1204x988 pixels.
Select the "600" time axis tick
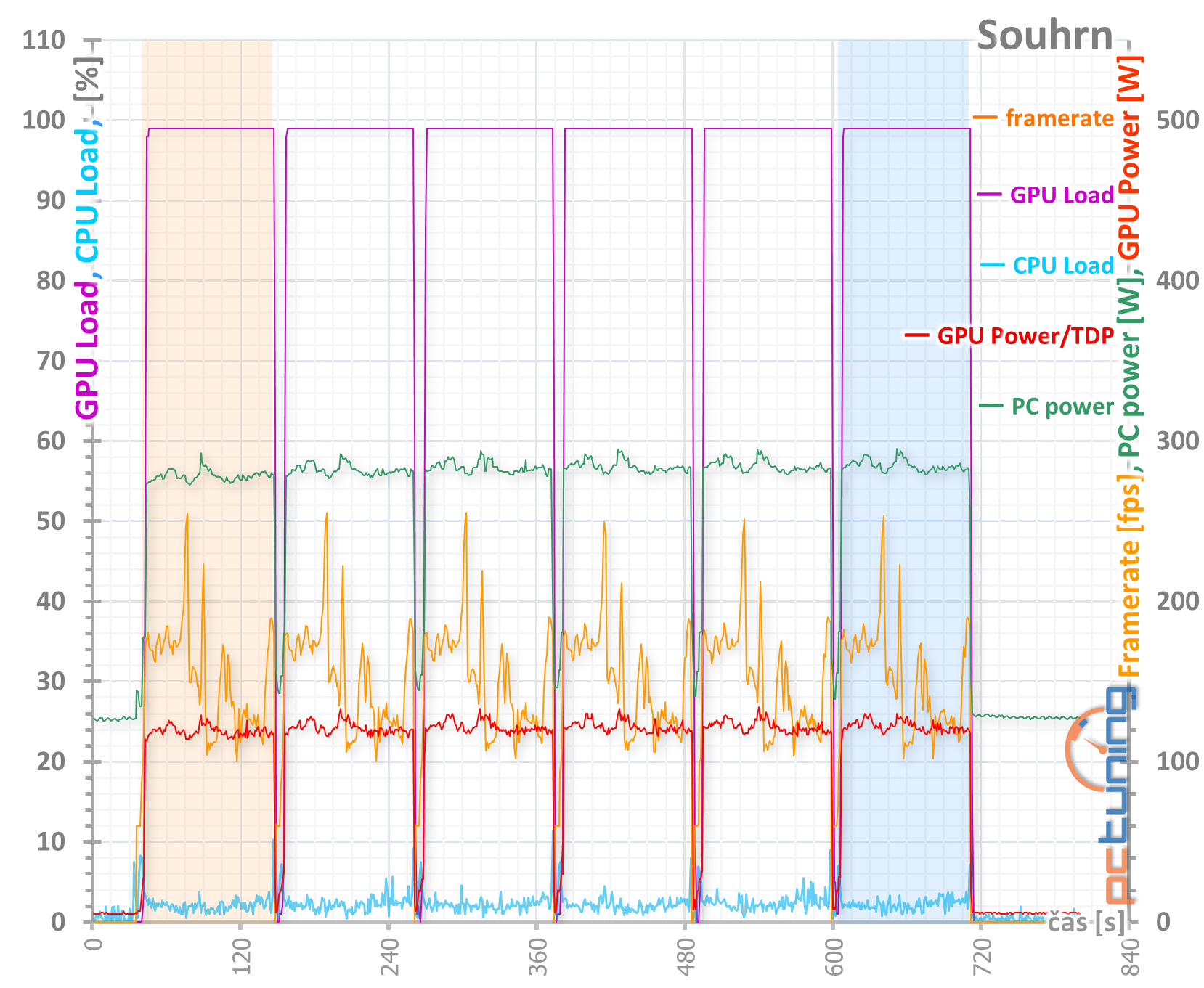[x=834, y=958]
